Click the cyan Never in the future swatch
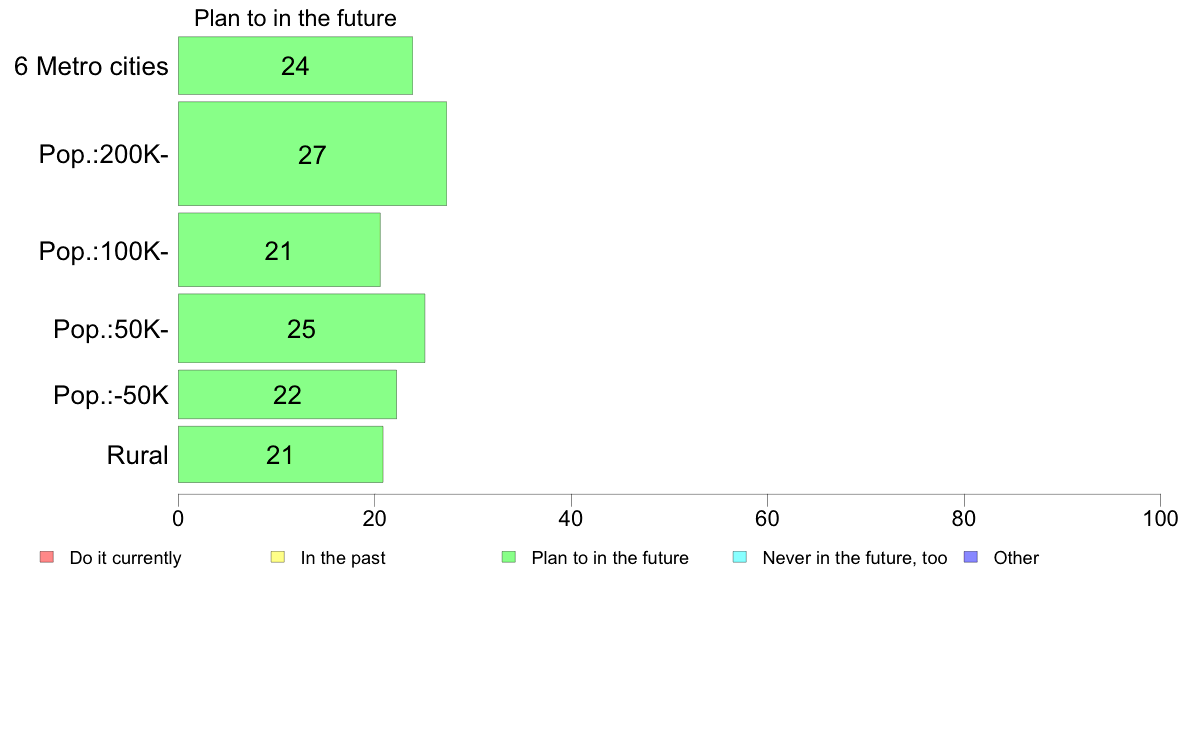 (x=740, y=557)
